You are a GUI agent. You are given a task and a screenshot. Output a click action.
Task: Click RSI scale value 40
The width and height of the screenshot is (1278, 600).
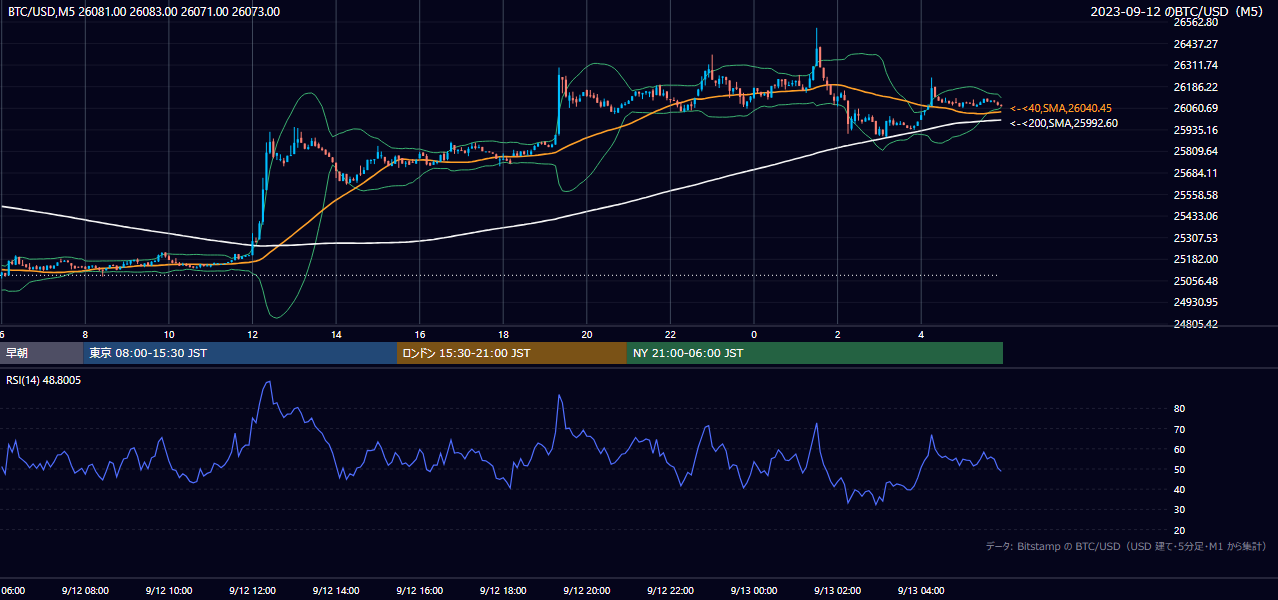1180,490
